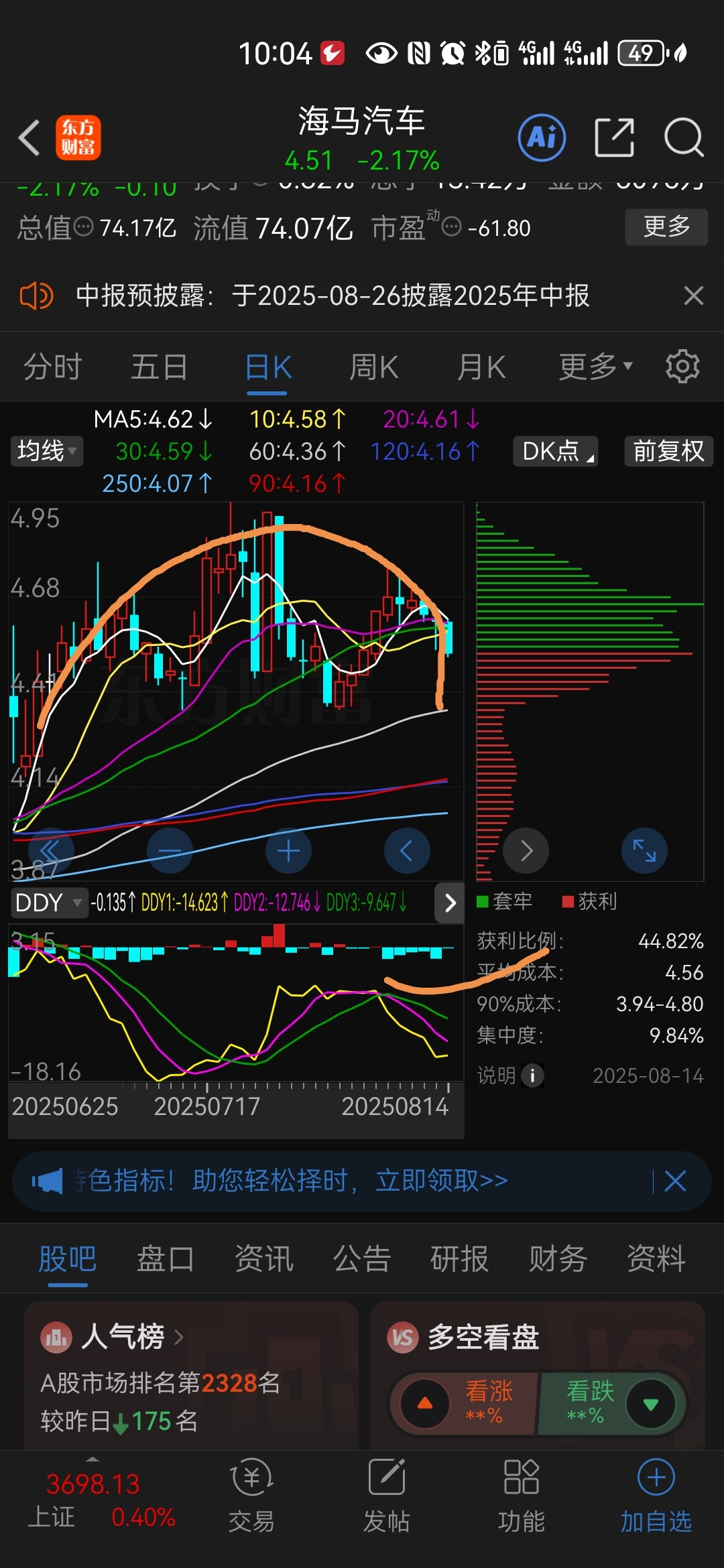Tap the 获利 red legend swatch

pos(568,901)
